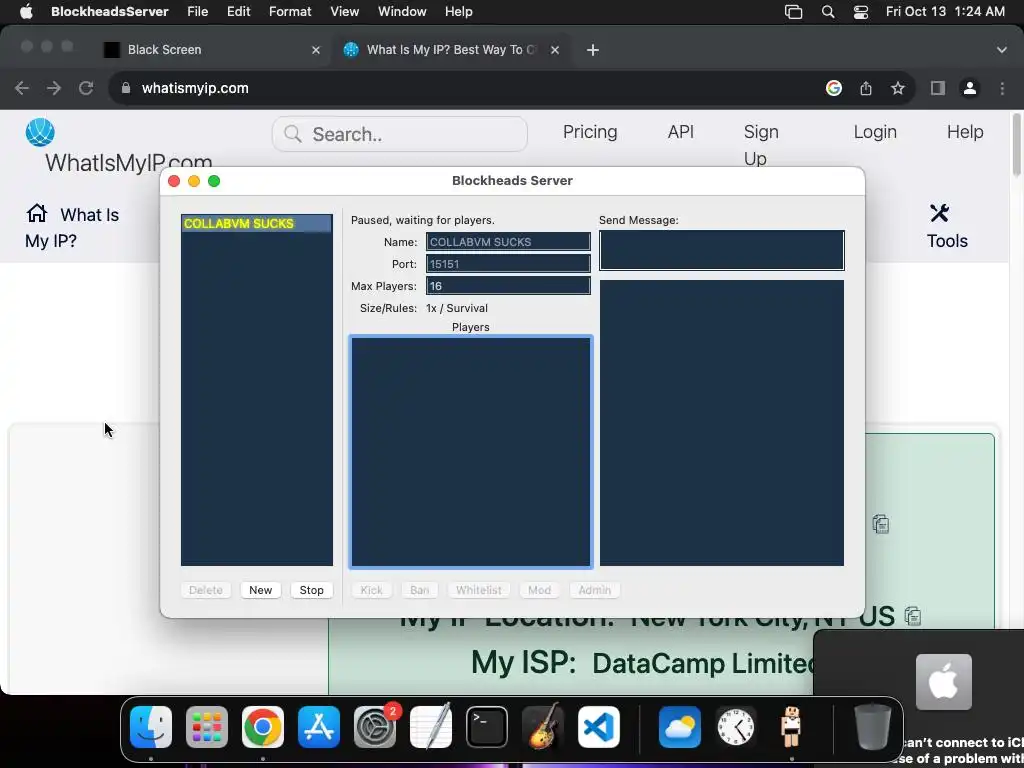Open the Format menu
Screen dimensions: 1024x768
click(290, 12)
